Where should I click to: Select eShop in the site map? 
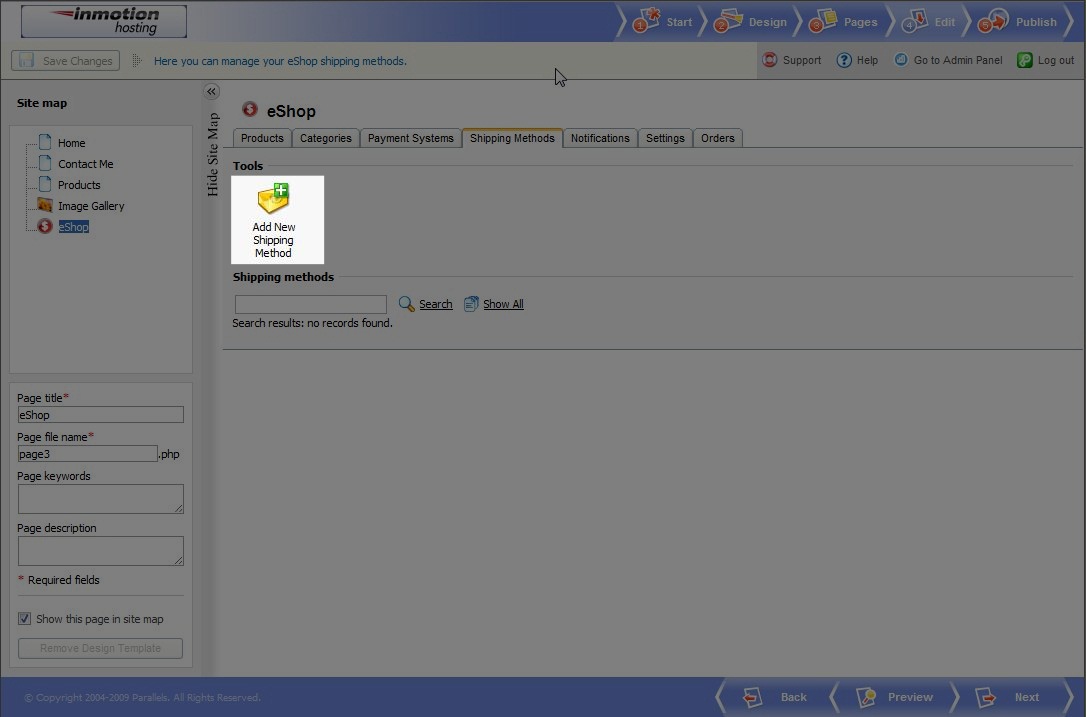[x=73, y=227]
